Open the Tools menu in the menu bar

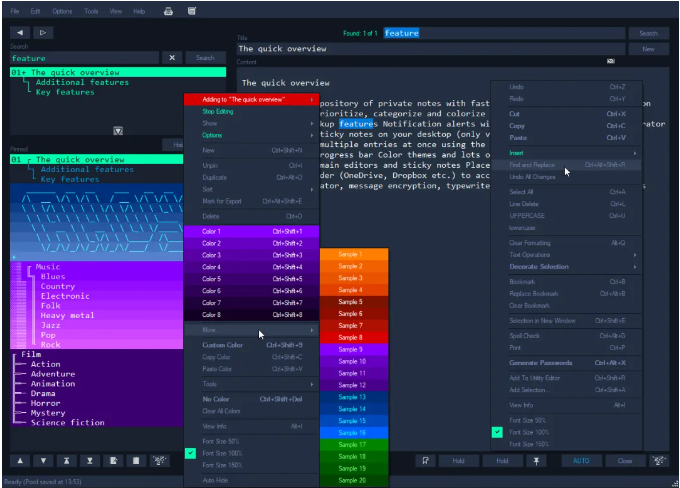(x=91, y=11)
